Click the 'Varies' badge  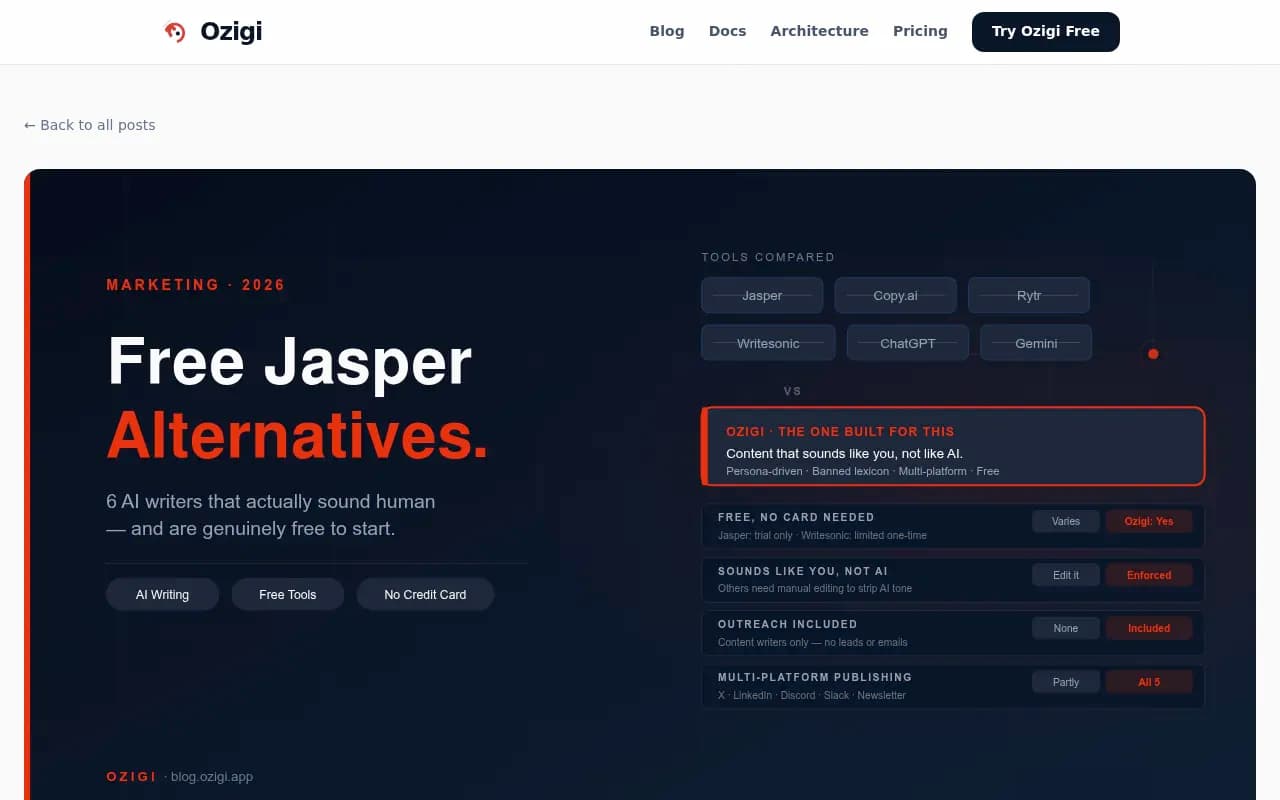(1066, 521)
